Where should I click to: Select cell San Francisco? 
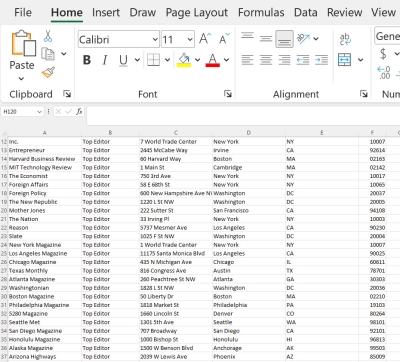249,210
